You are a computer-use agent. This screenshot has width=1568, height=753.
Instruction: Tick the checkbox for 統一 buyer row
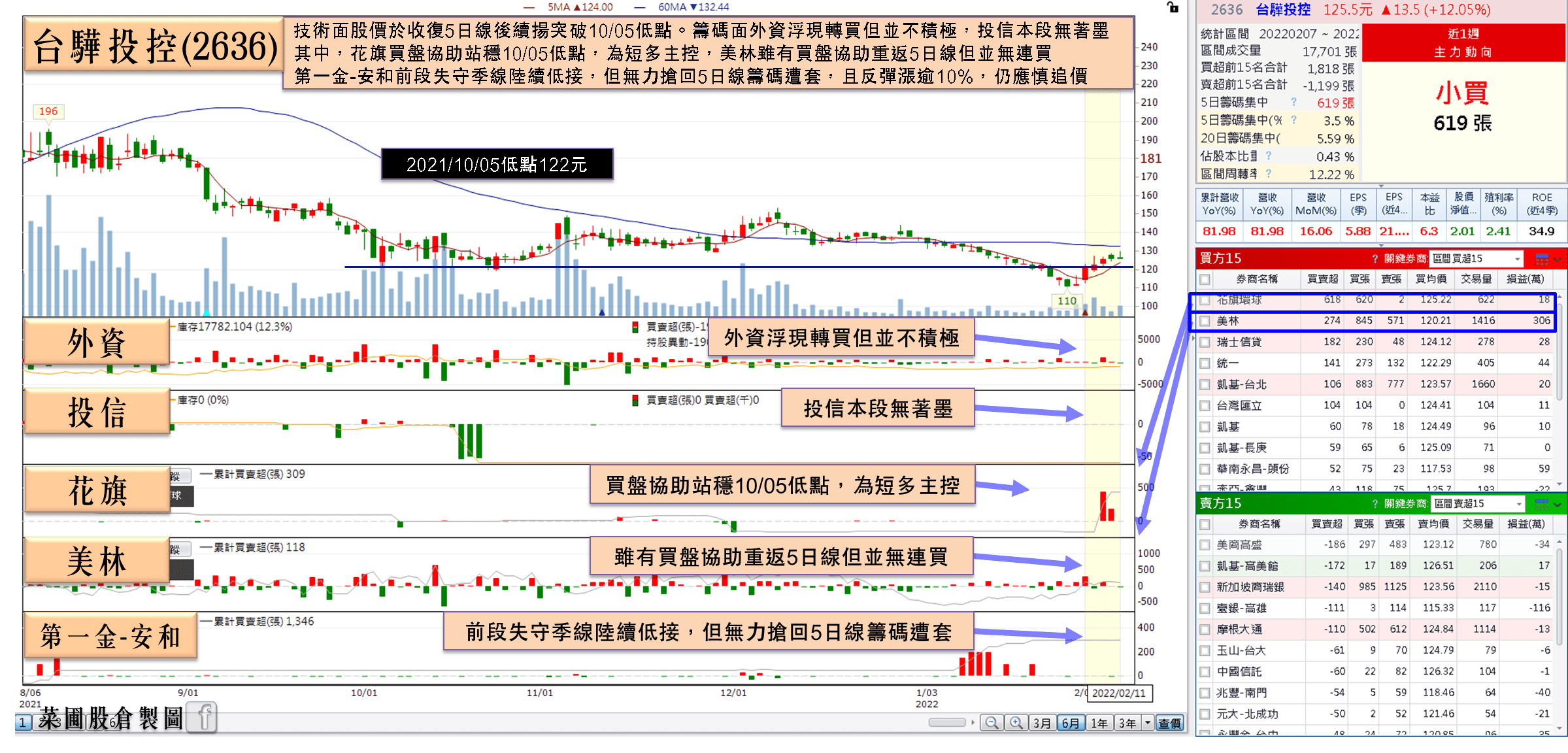point(1205,363)
